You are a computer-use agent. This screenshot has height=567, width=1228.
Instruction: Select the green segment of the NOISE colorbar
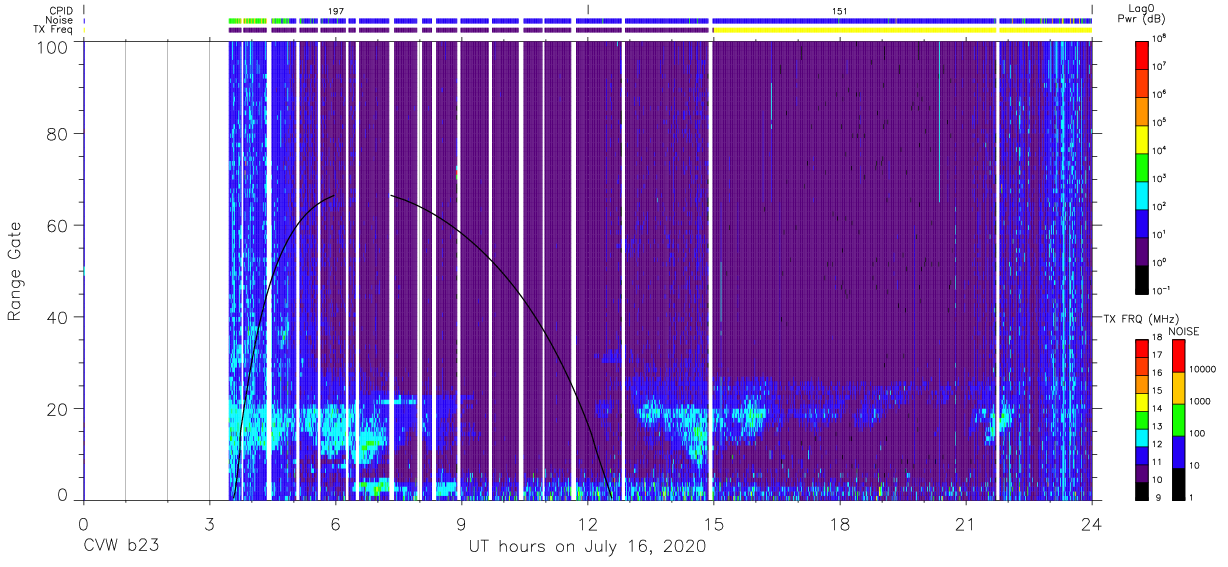click(x=1179, y=419)
